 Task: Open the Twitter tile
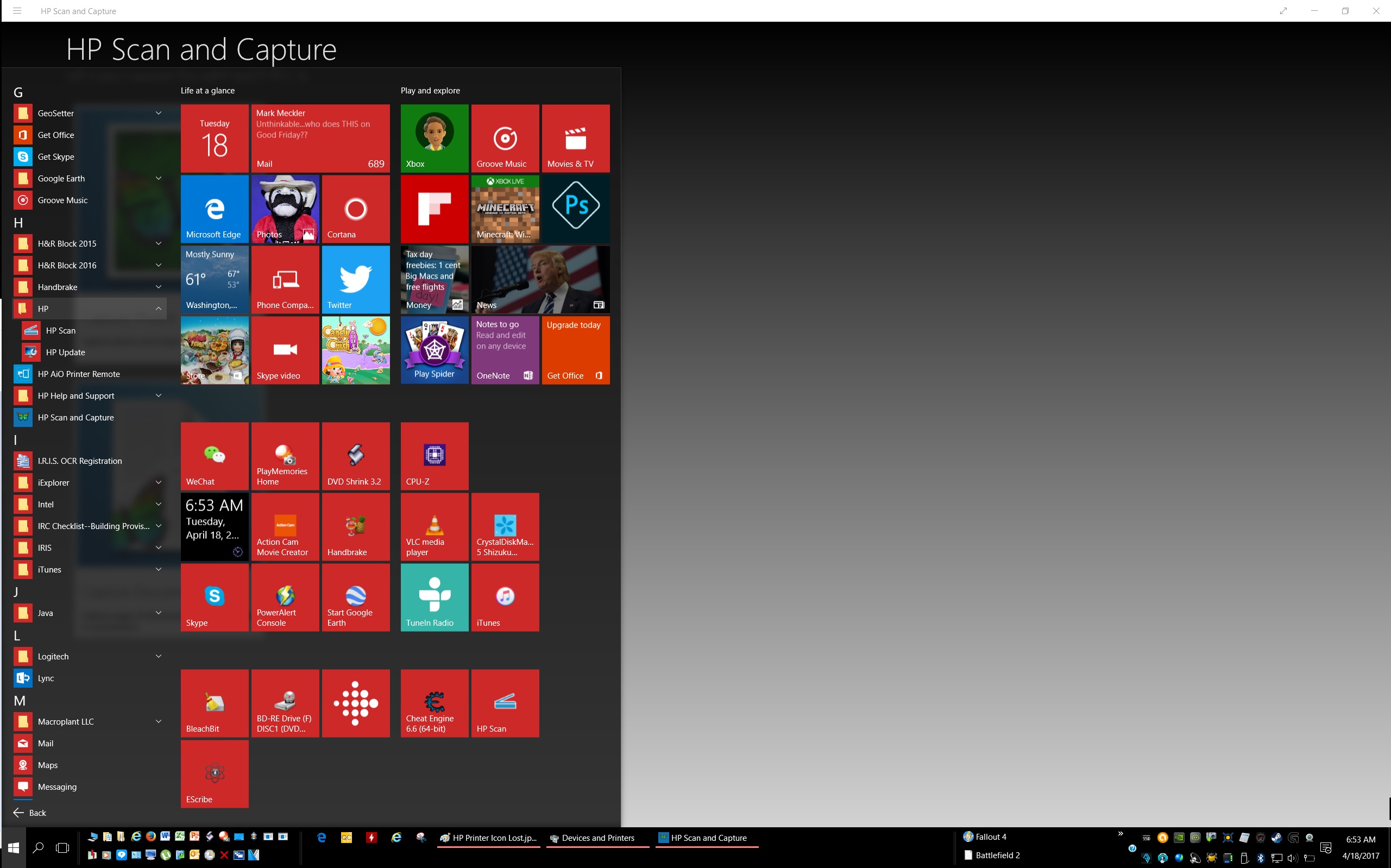click(355, 280)
